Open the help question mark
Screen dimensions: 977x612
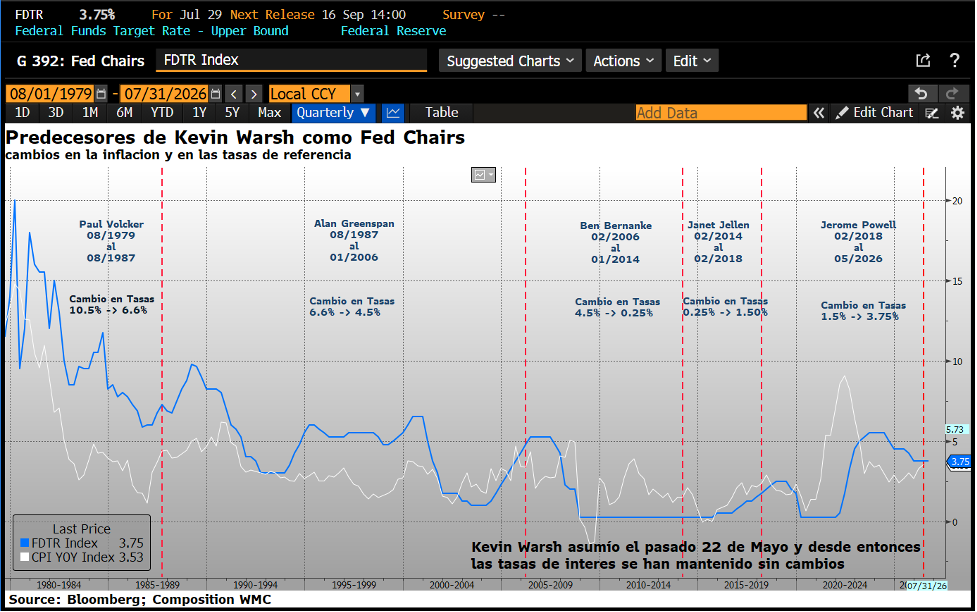click(955, 60)
